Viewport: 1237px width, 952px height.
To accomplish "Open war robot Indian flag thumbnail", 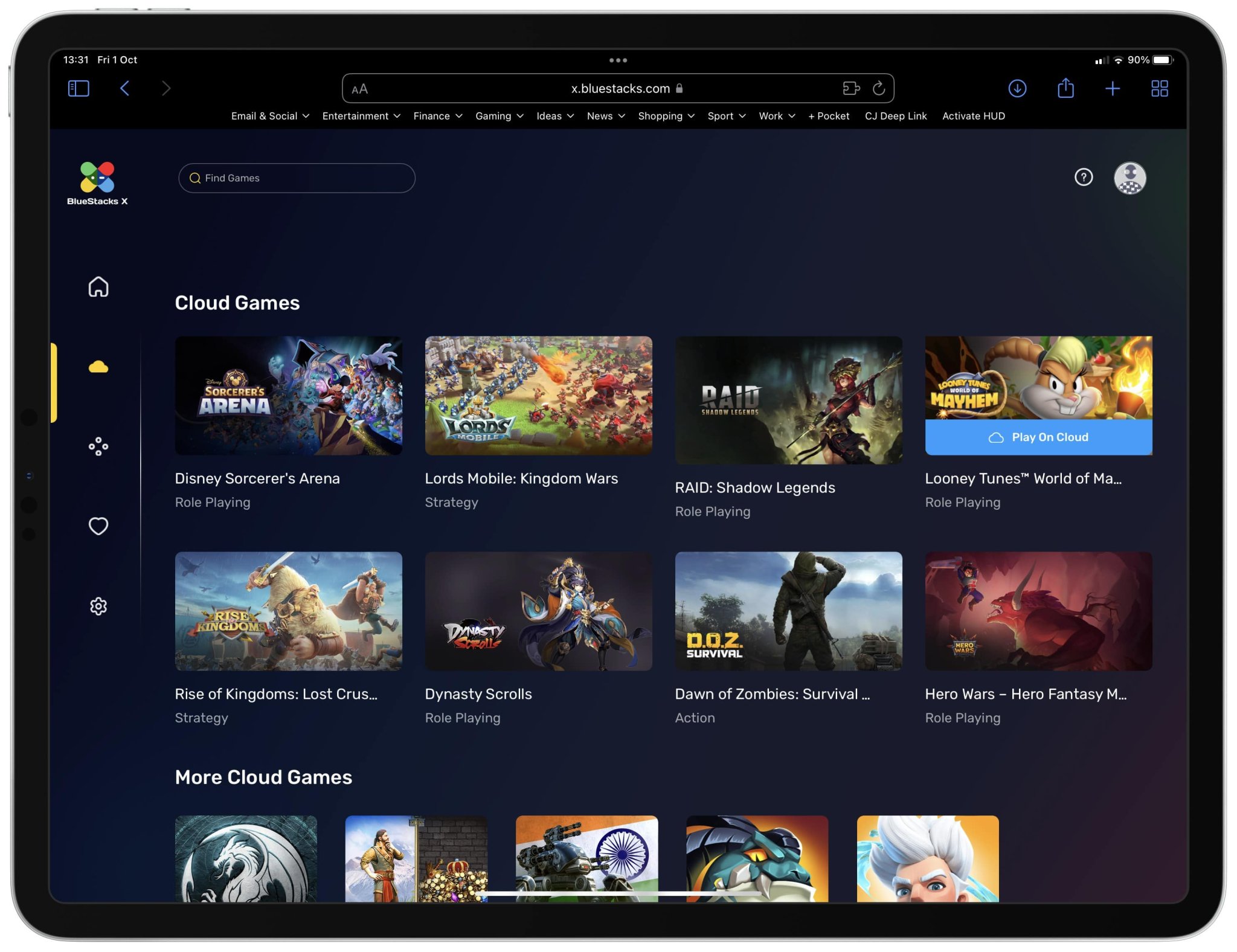I will (586, 858).
